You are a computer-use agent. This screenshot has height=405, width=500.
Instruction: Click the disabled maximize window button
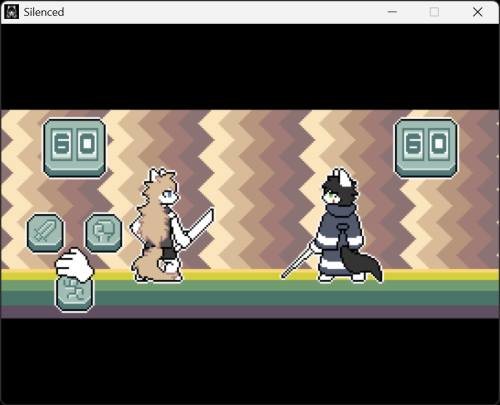click(x=434, y=12)
